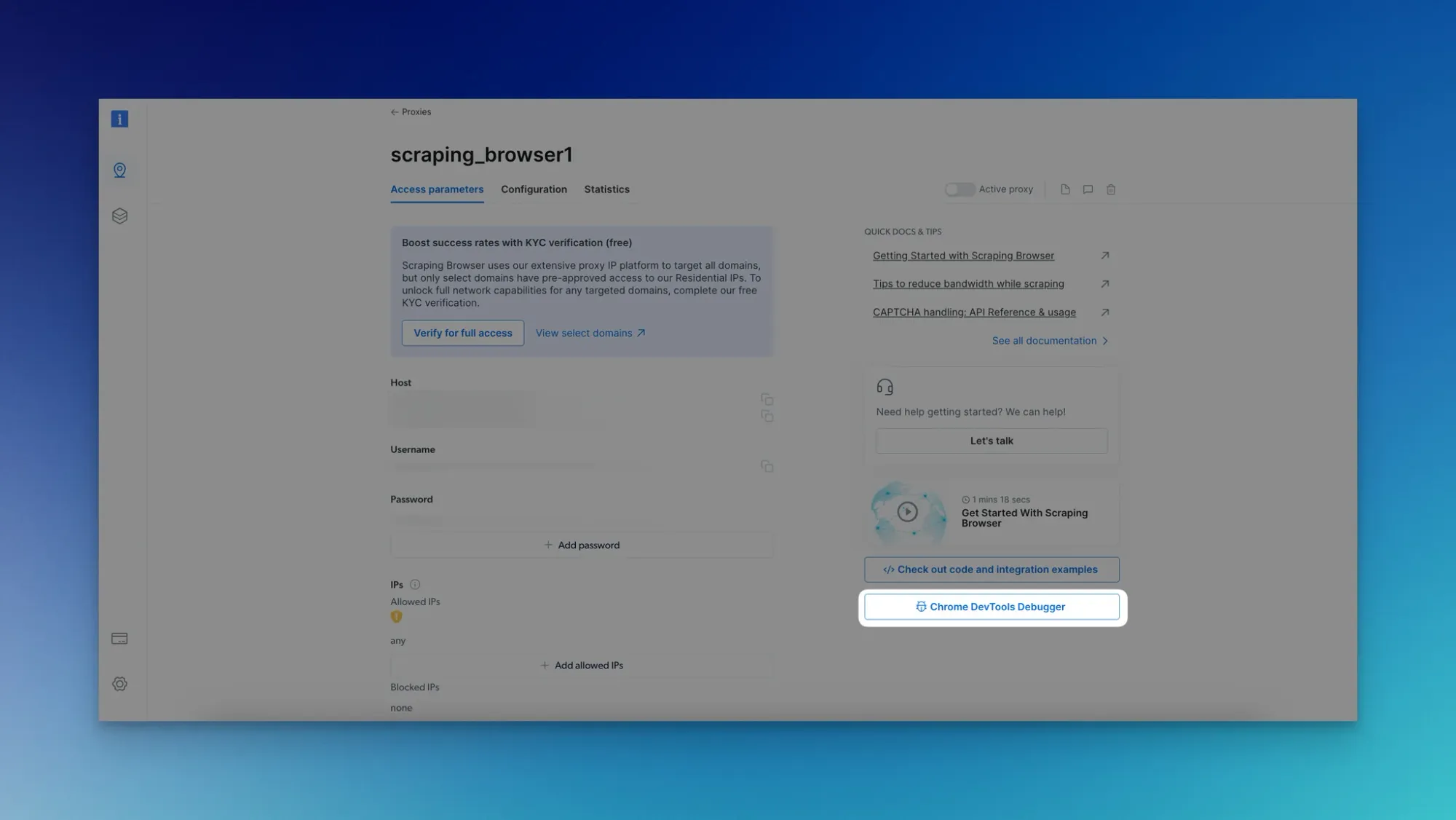1456x820 pixels.
Task: Enable full access via Verify button
Action: click(x=462, y=332)
